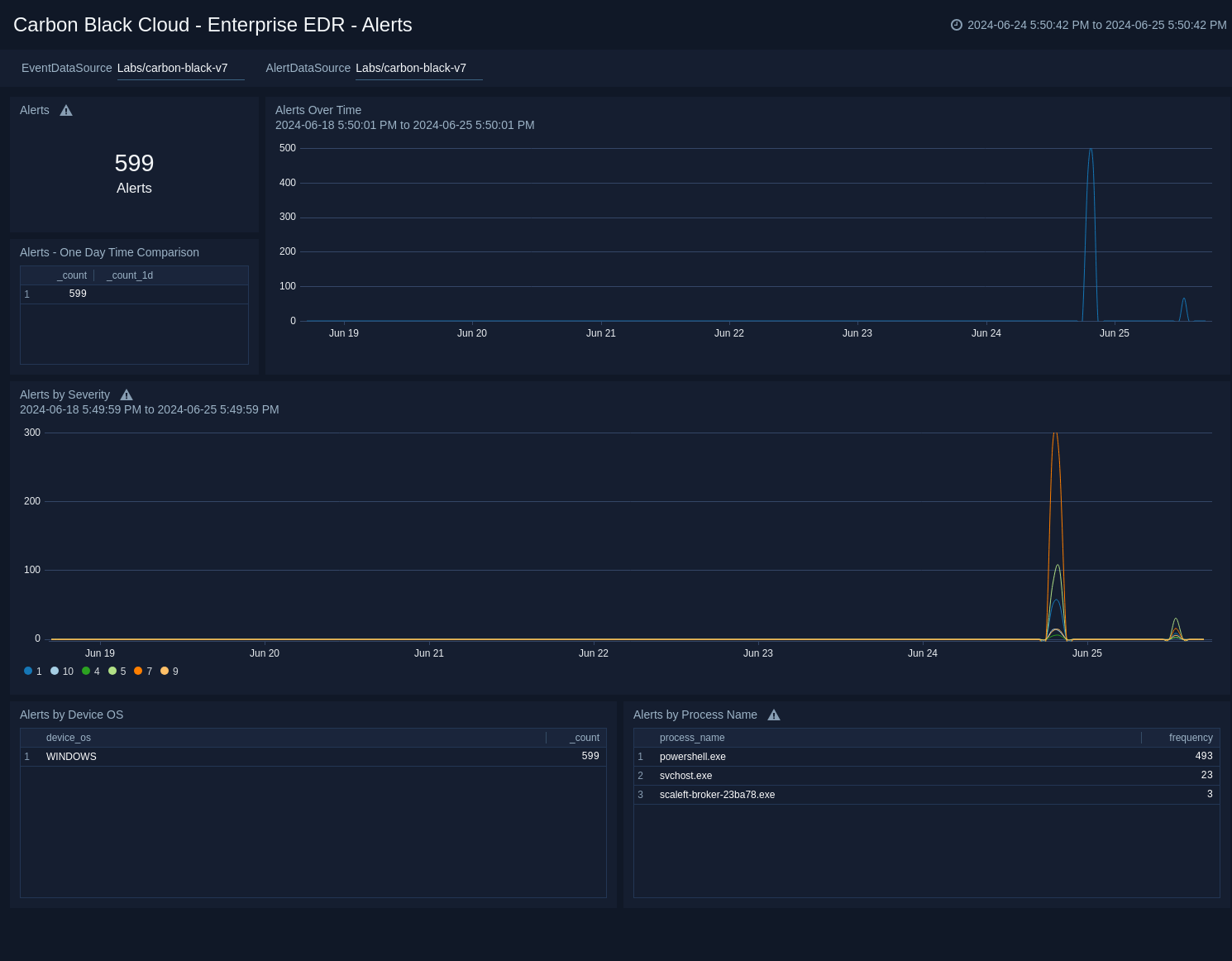Click powershell.exe in the process name table
This screenshot has height=961, width=1232.
coord(692,756)
